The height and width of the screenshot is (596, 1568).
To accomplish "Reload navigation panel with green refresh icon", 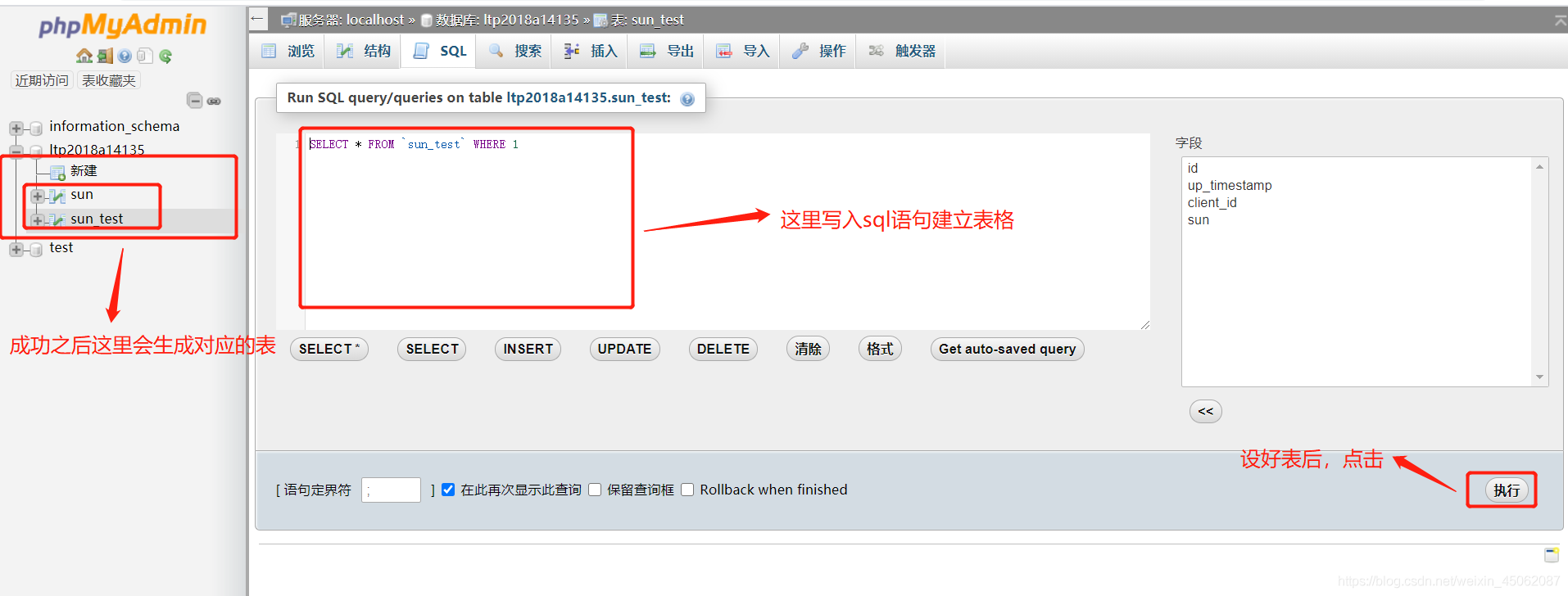I will (165, 56).
